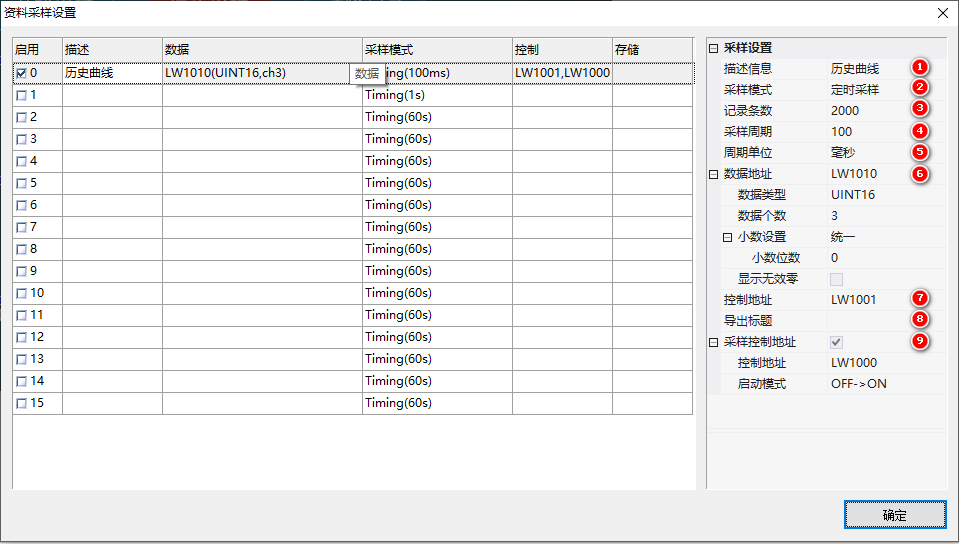Click the red number 7 marker
Screen dimensions: 959x544
919,299
